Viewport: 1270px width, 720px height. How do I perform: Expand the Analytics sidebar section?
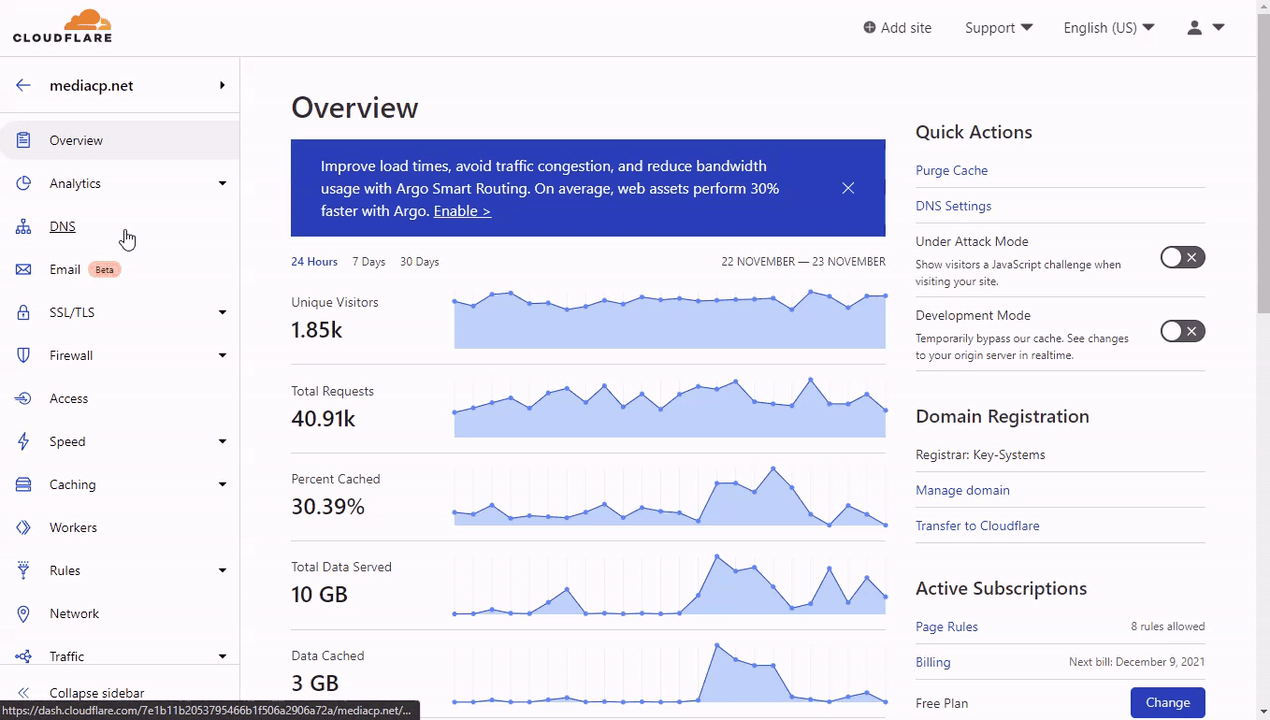[120, 184]
